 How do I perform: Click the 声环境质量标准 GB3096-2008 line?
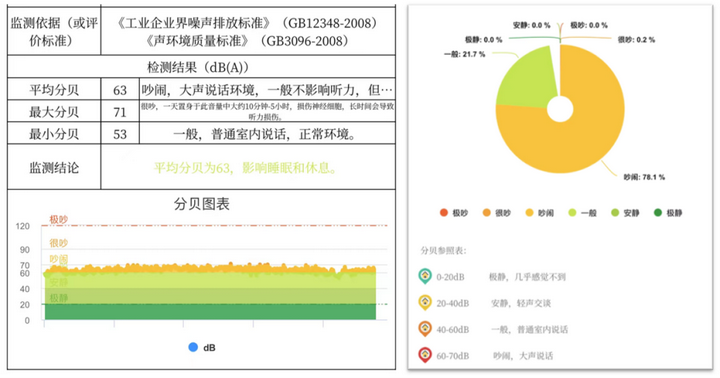248,41
